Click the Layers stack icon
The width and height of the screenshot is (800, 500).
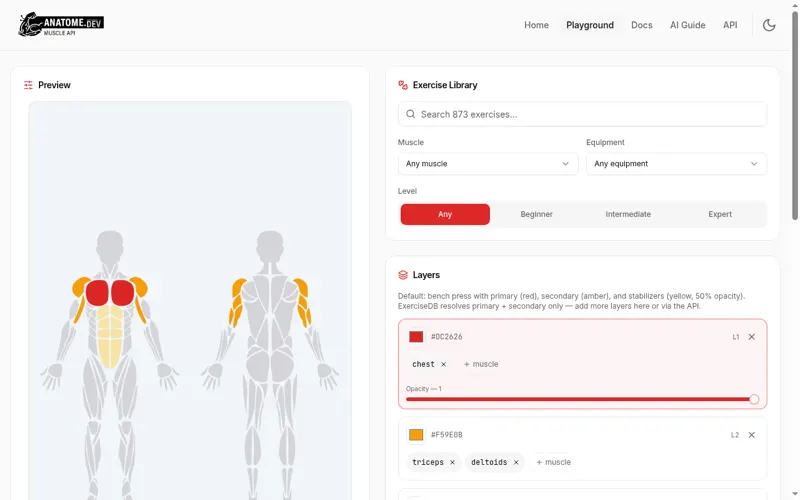coord(403,275)
